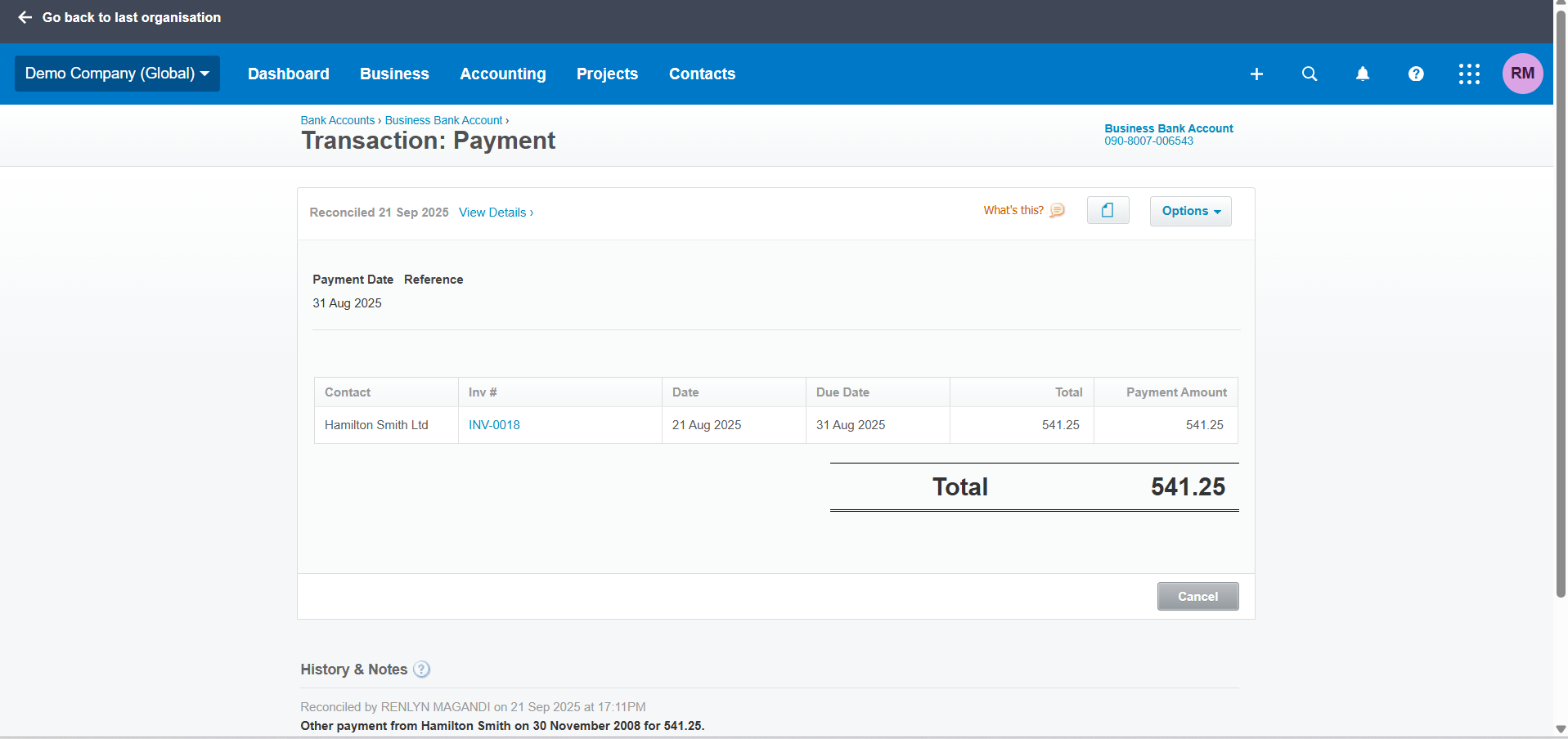Click the back arrow to last organisation
Image resolution: width=1568 pixels, height=739 pixels.
[25, 17]
